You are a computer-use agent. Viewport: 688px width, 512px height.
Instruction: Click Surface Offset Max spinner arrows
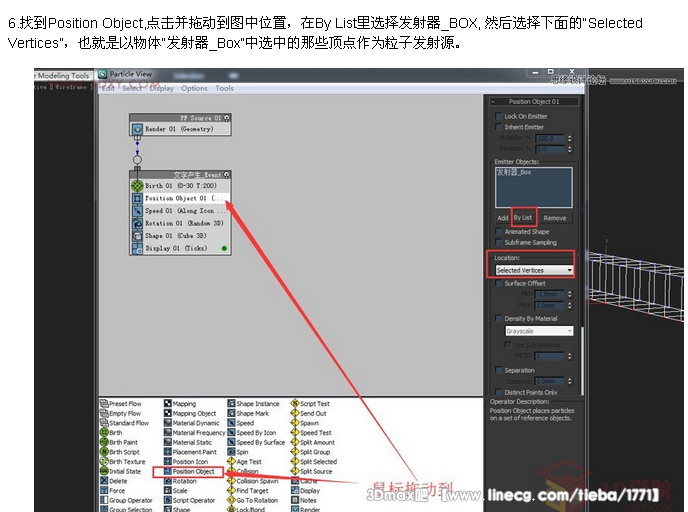pyautogui.click(x=570, y=305)
